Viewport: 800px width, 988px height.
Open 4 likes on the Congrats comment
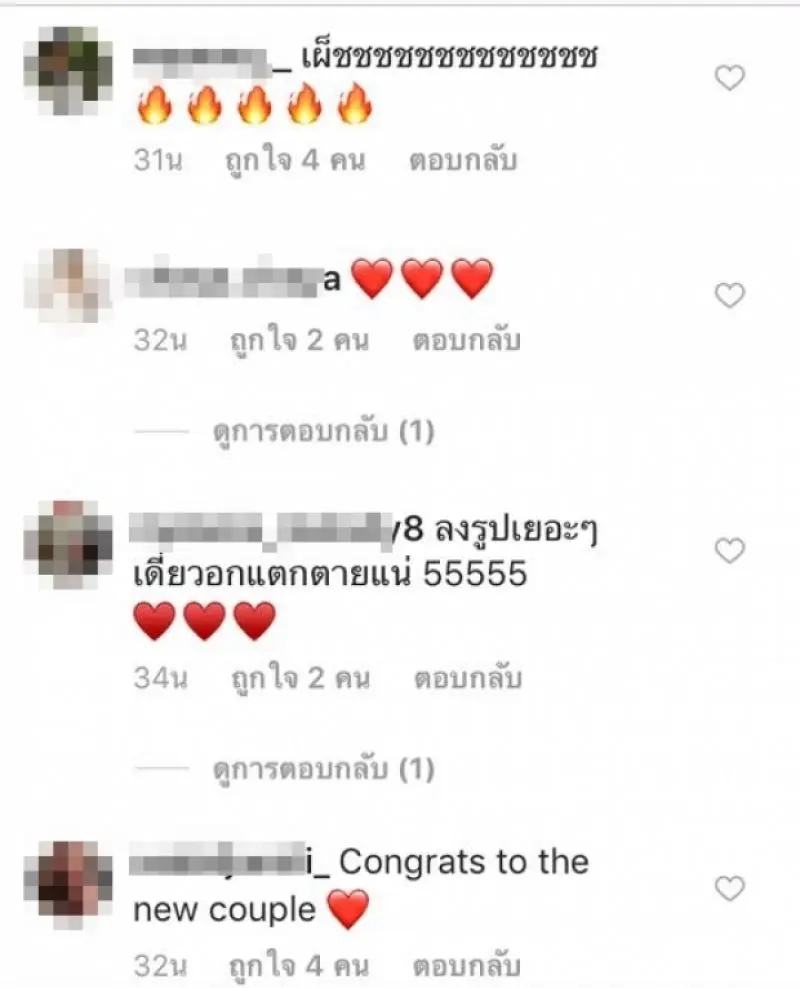pos(299,967)
